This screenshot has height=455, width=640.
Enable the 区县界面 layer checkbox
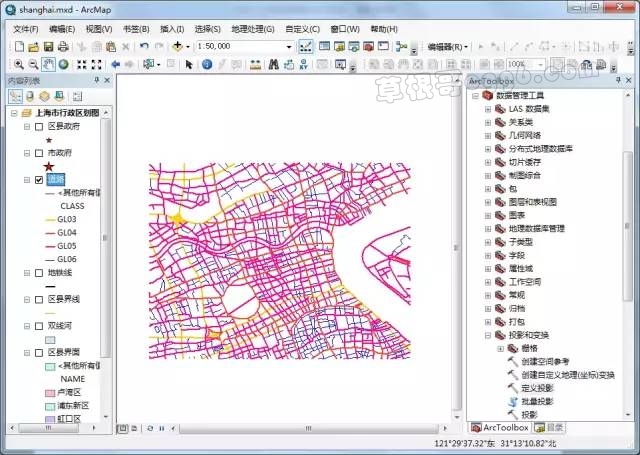click(39, 353)
